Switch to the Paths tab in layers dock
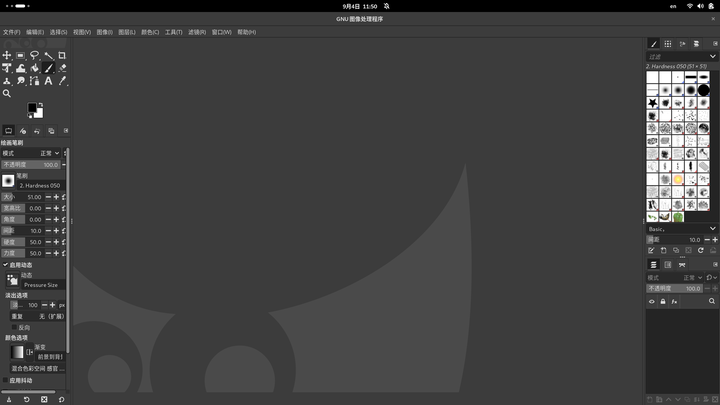The height and width of the screenshot is (405, 720). pos(682,264)
